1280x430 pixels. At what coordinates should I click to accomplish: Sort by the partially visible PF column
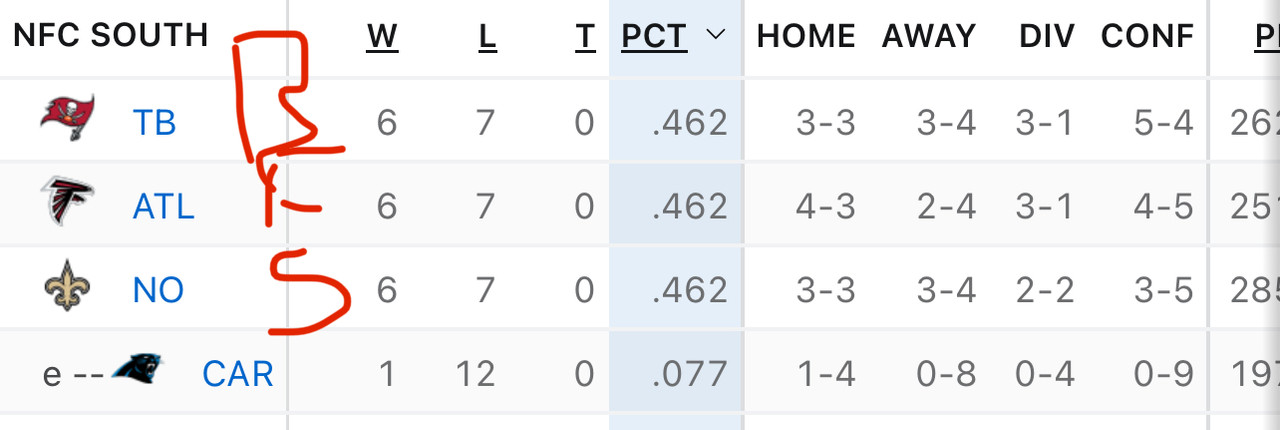tap(1267, 37)
